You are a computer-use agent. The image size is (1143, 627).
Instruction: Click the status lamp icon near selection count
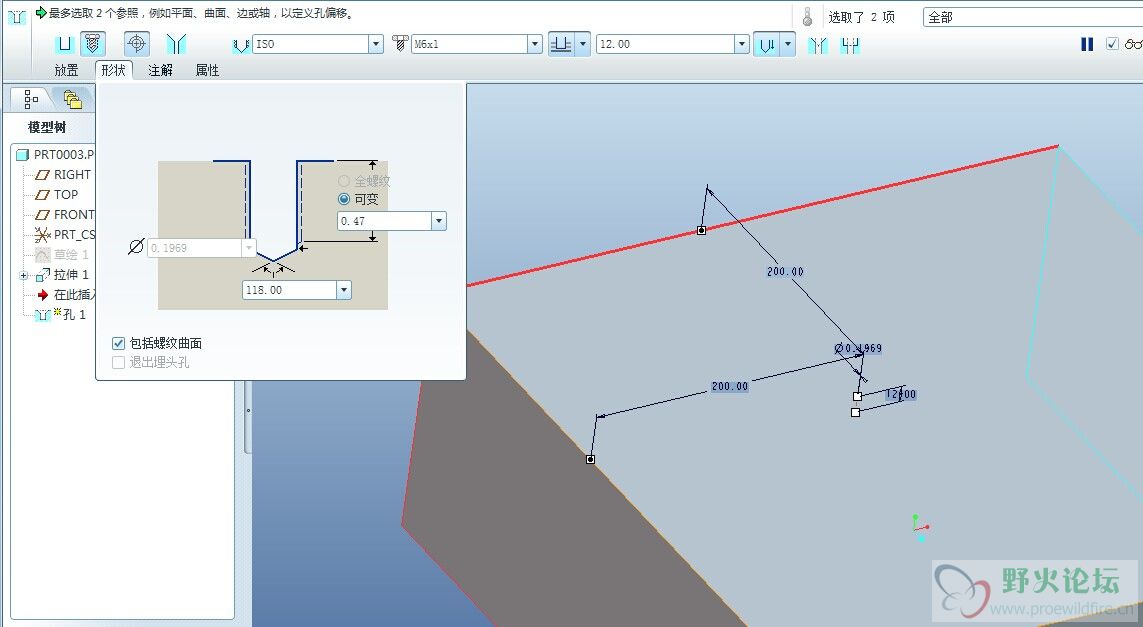[x=807, y=17]
